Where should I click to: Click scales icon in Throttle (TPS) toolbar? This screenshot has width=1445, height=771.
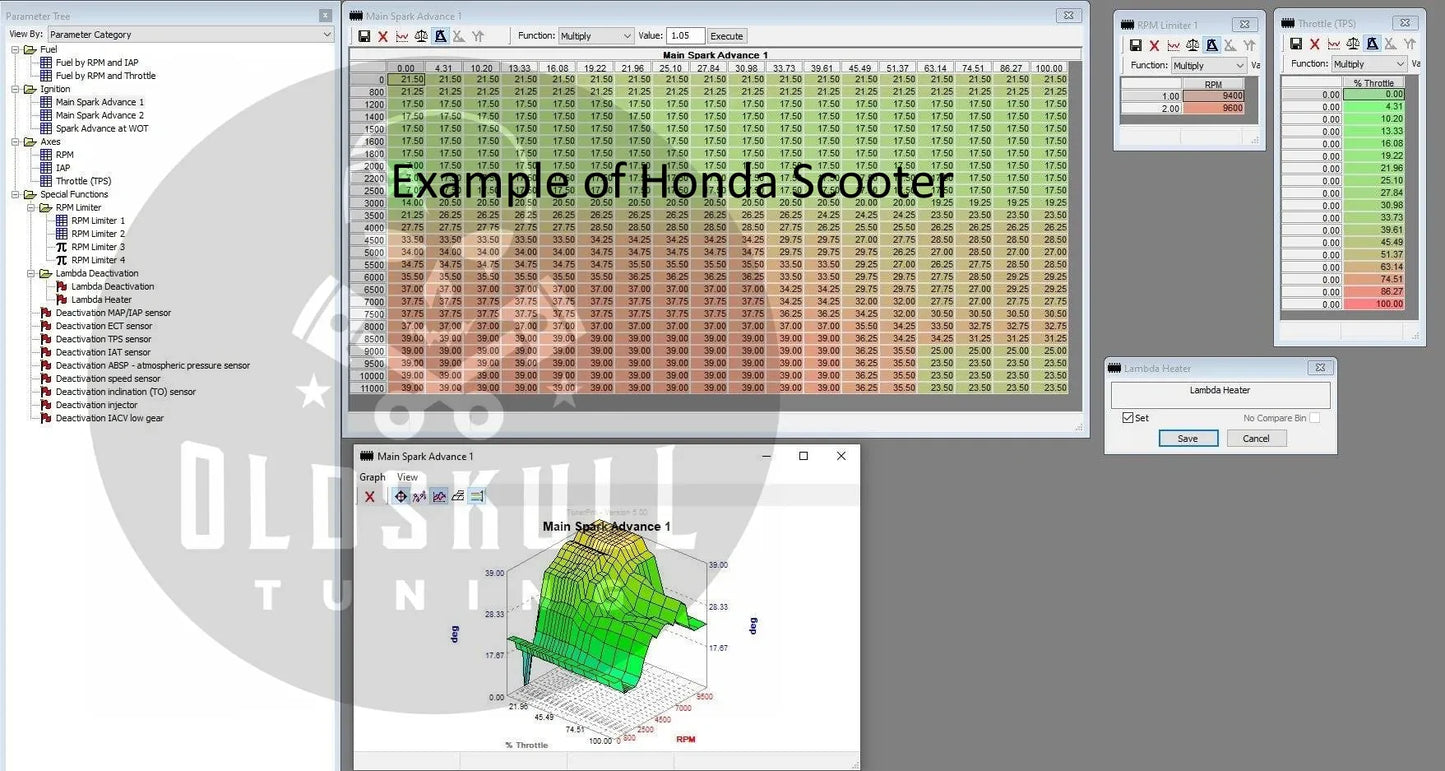(x=1352, y=44)
